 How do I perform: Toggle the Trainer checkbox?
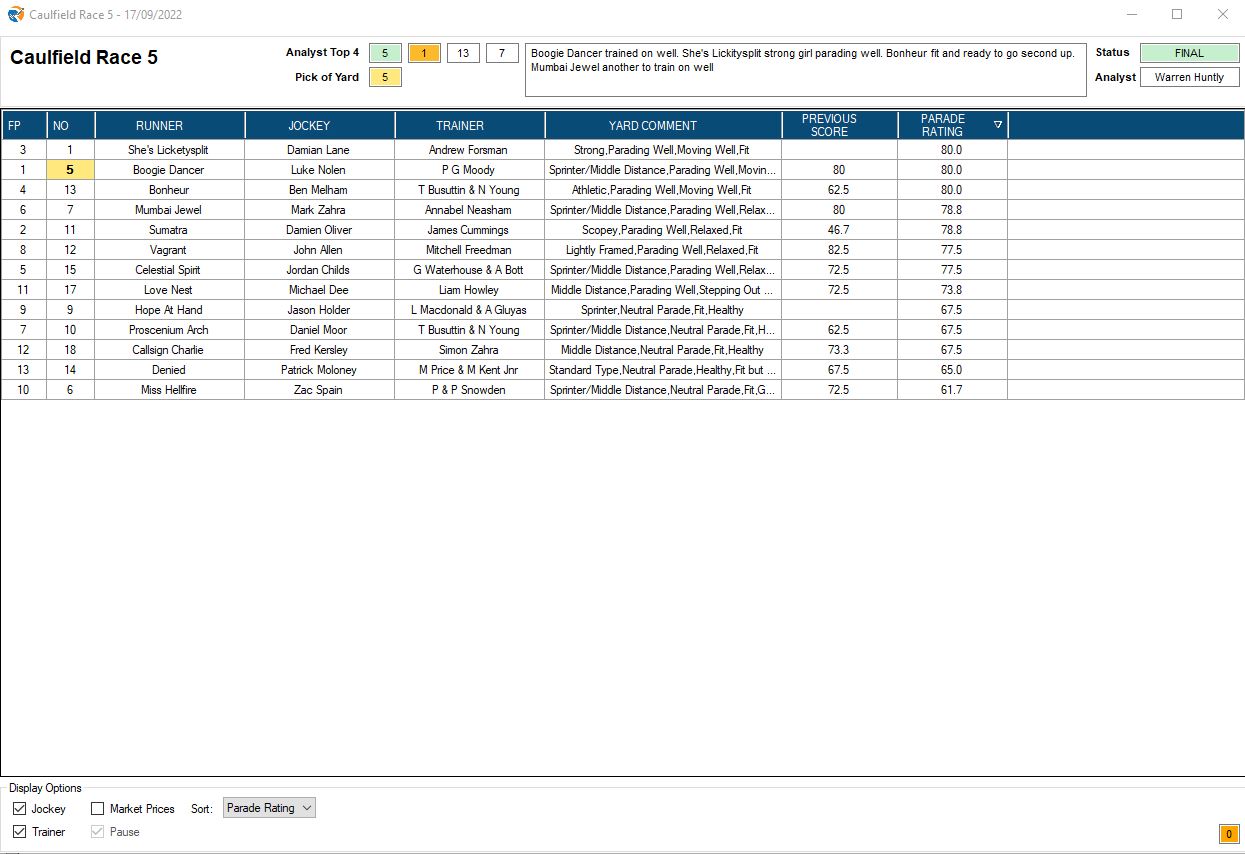pyautogui.click(x=20, y=831)
